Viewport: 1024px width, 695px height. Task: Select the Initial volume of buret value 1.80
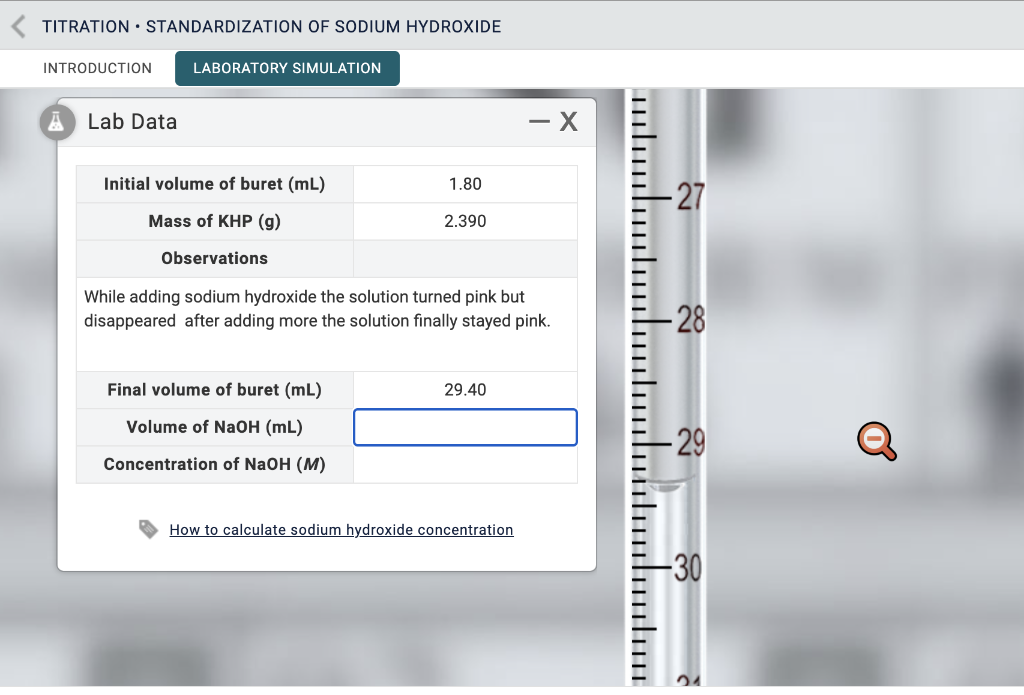point(465,184)
